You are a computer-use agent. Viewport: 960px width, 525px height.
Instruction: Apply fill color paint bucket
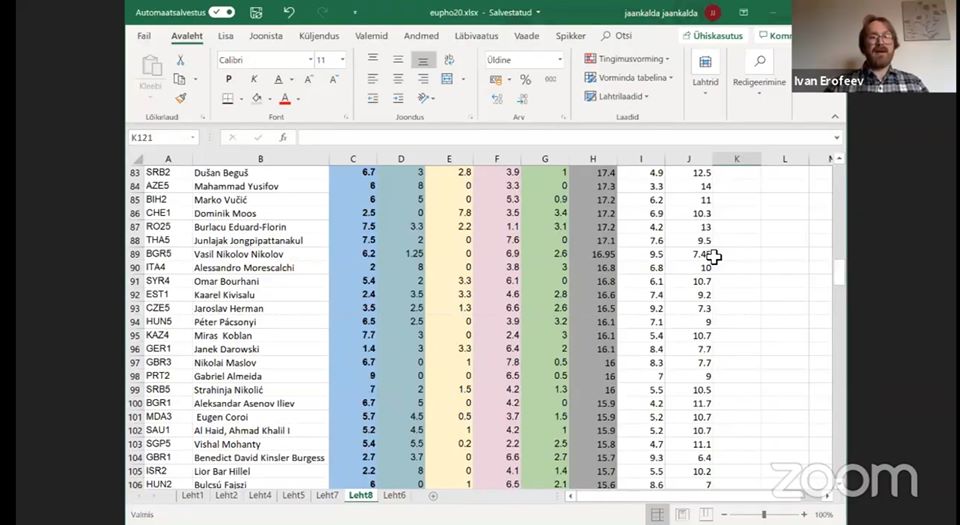[x=257, y=99]
